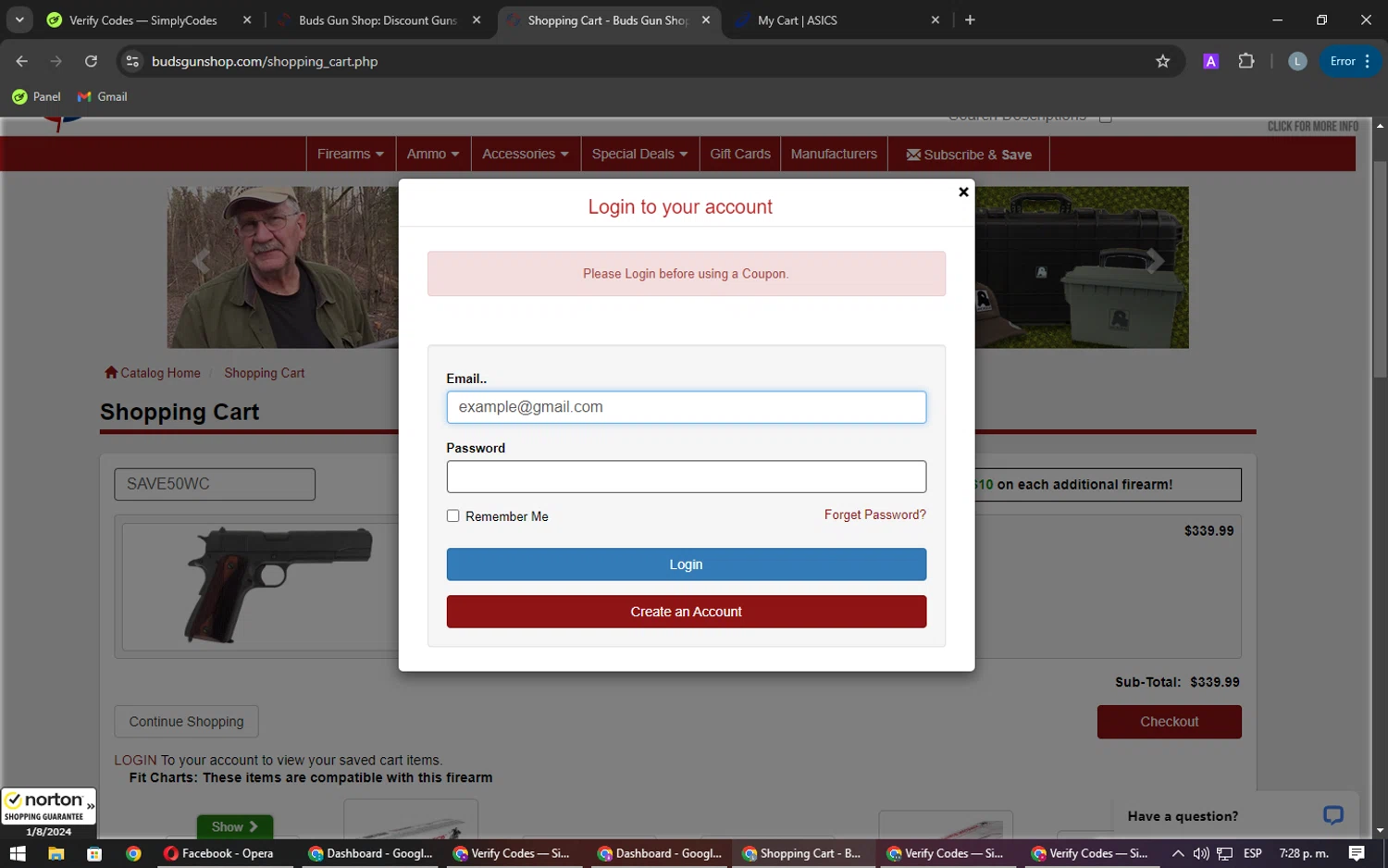Screen dimensions: 1388x868
Task: Click the pistol product thumbnail
Action: pos(278,585)
